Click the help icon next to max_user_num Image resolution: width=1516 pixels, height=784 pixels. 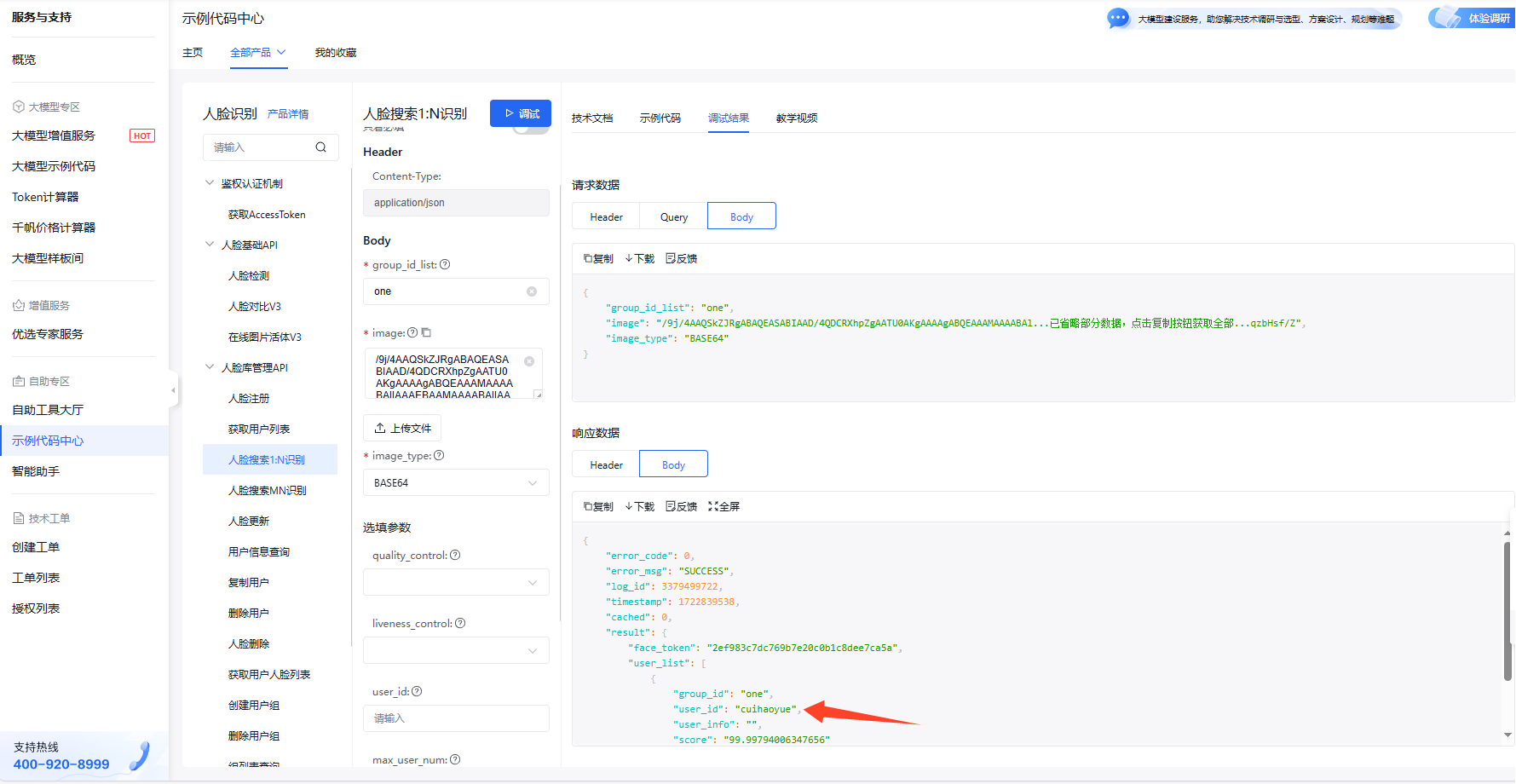(455, 759)
